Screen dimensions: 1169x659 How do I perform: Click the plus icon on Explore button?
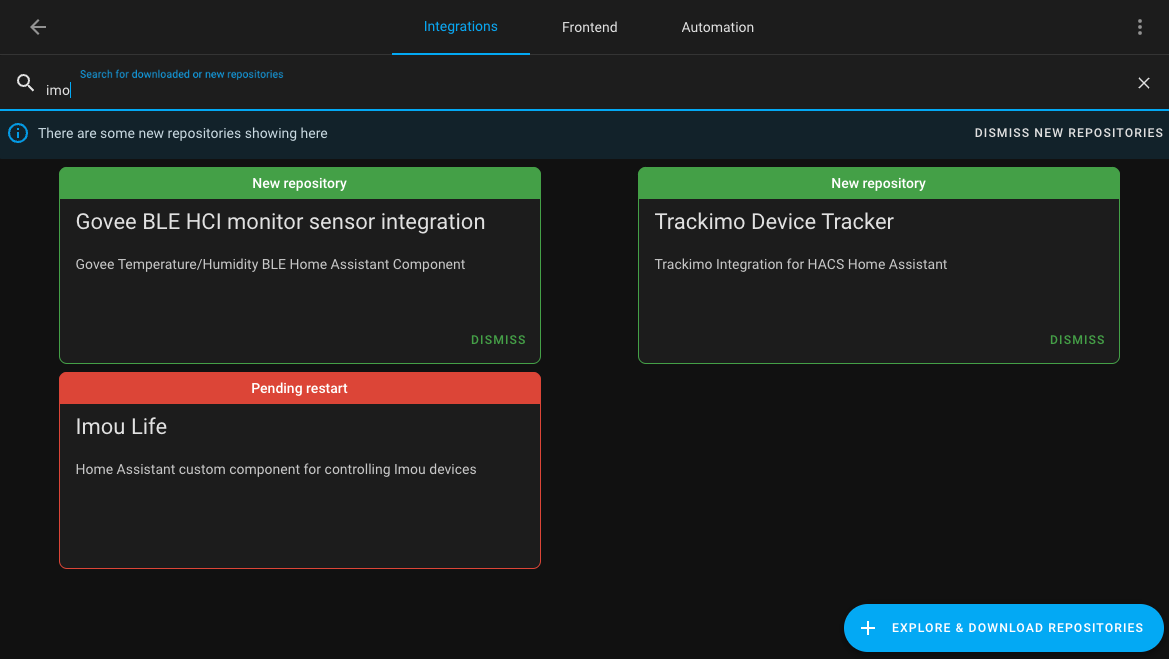click(x=868, y=628)
